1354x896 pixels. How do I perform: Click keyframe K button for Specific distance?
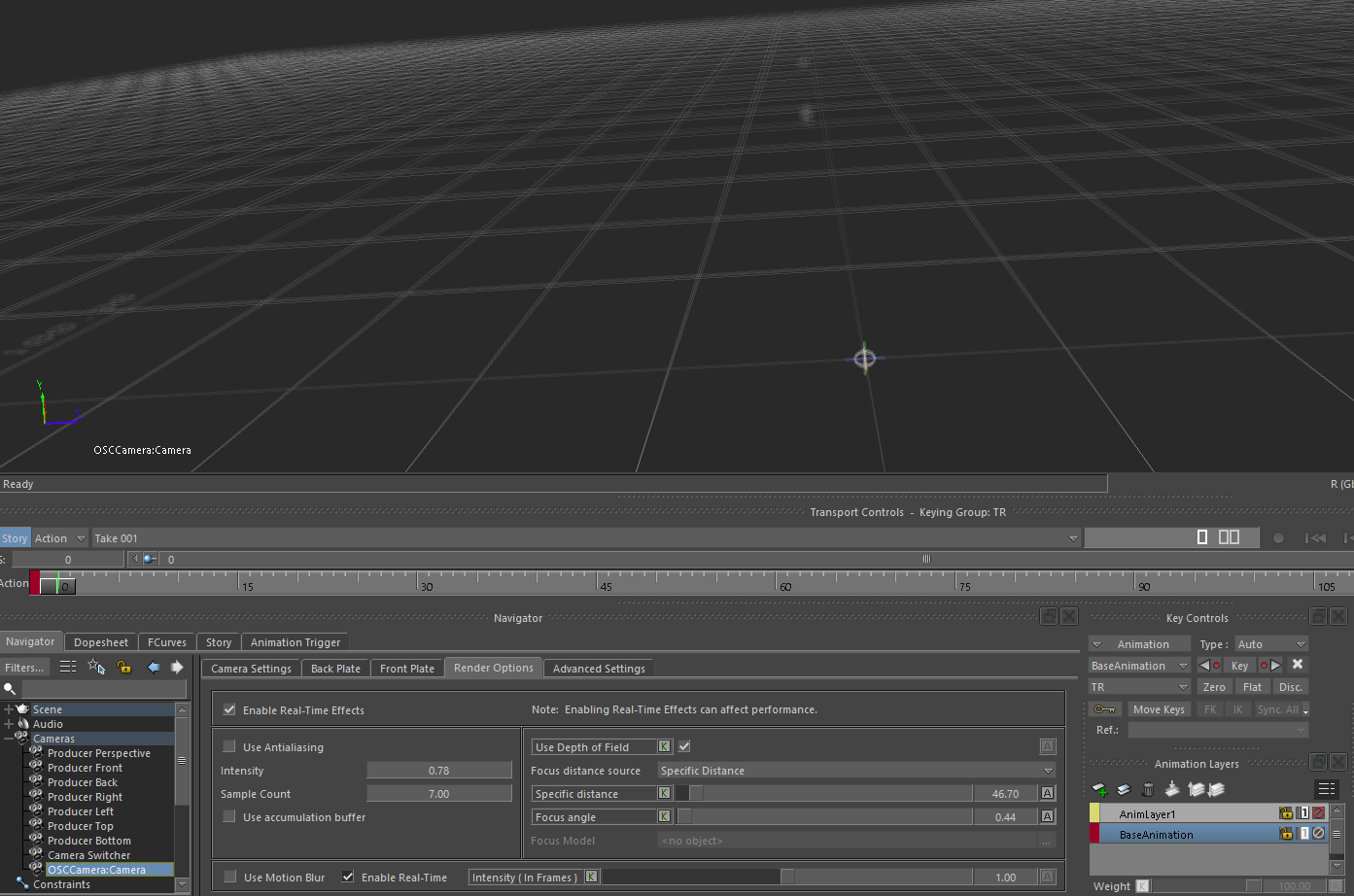pos(665,793)
